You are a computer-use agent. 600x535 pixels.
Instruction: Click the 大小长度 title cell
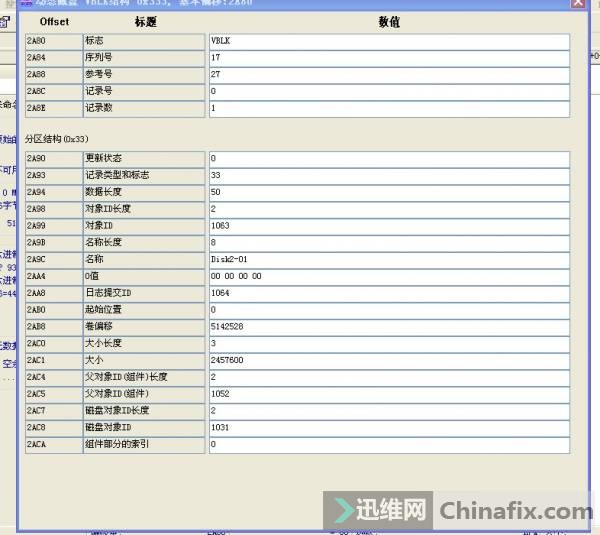144,344
